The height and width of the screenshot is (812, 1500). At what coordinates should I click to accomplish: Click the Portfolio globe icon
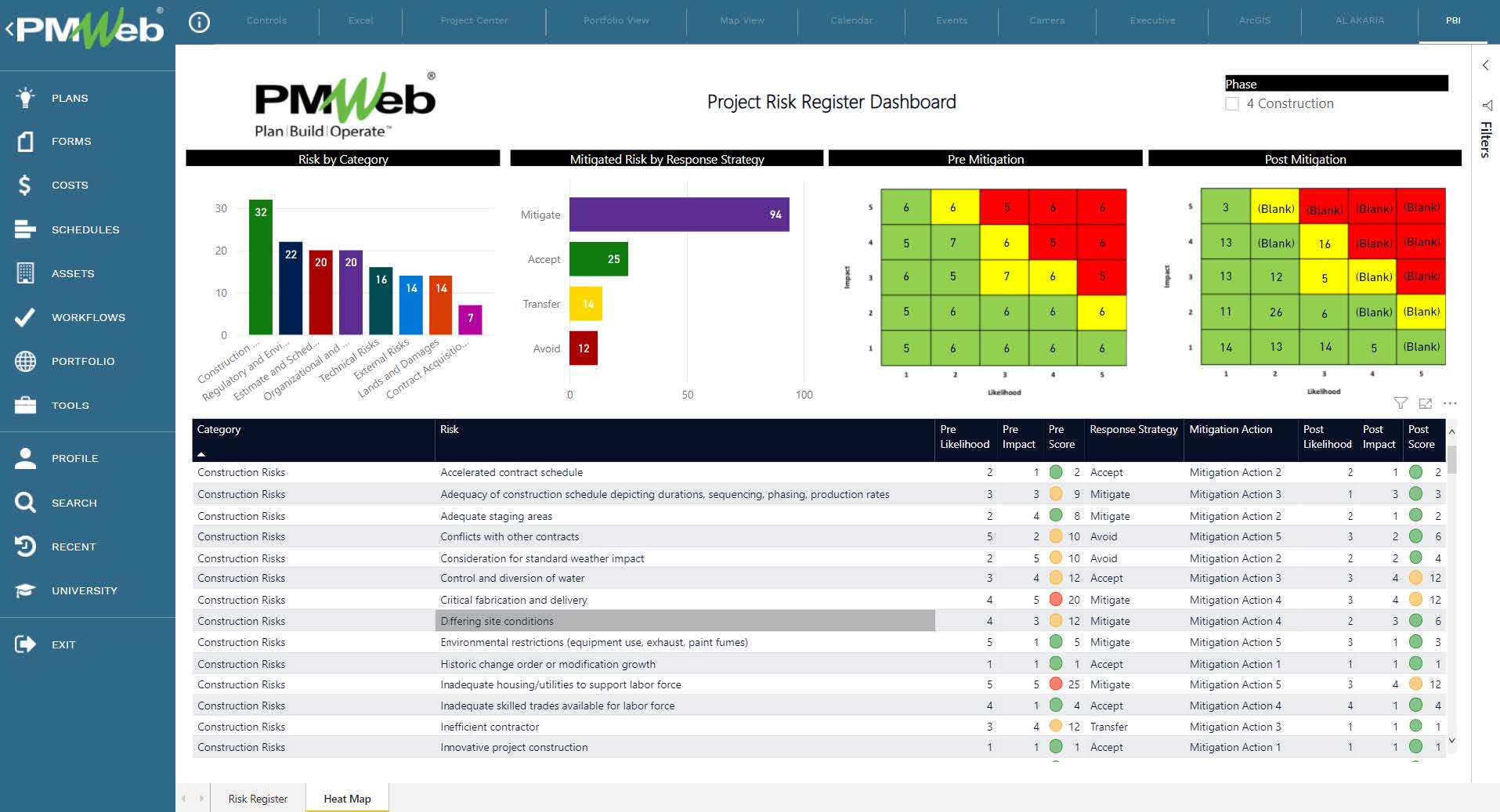click(25, 361)
